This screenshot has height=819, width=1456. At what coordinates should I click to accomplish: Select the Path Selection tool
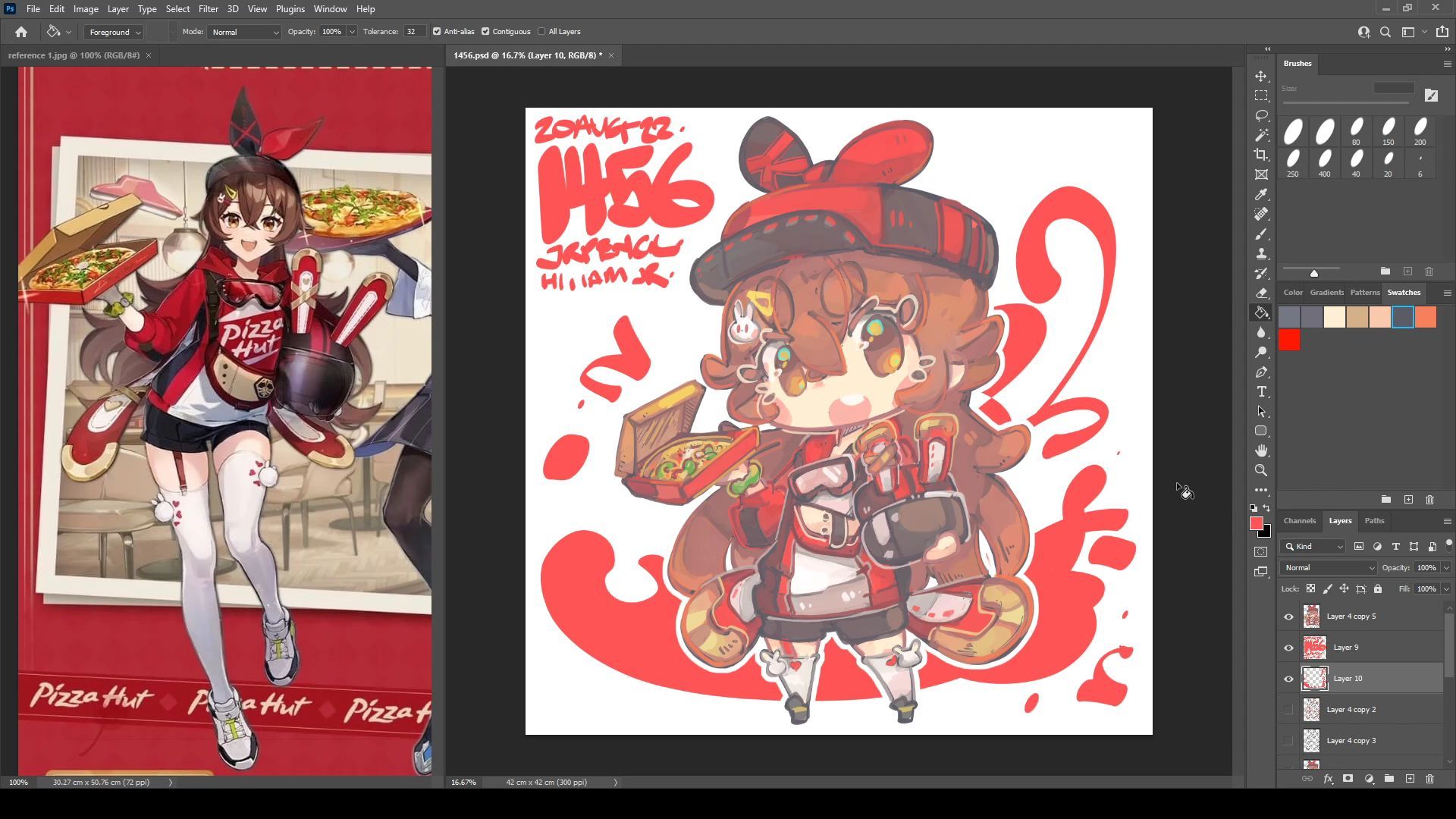click(1261, 412)
